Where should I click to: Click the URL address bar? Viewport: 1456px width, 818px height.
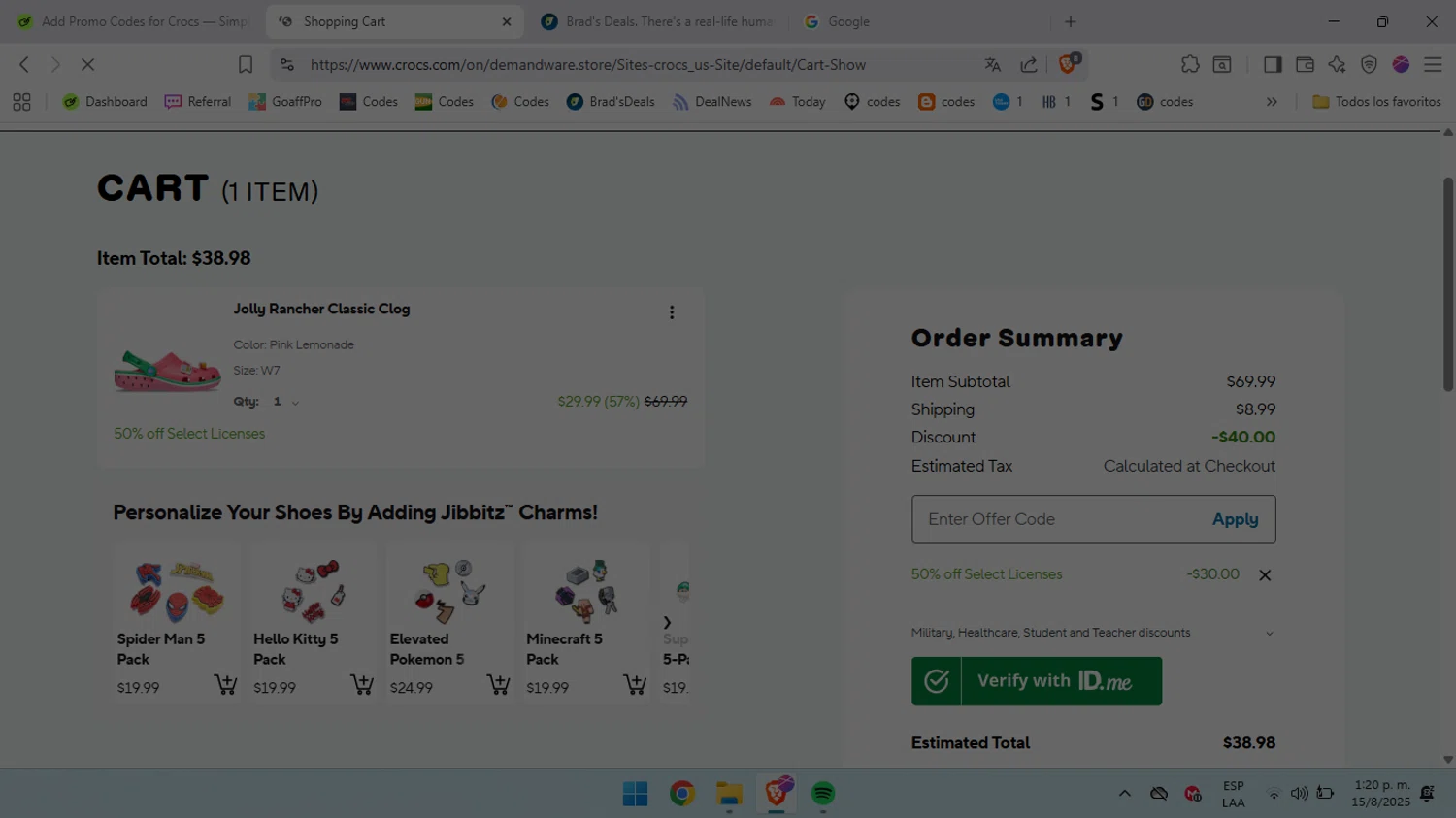[x=587, y=64]
